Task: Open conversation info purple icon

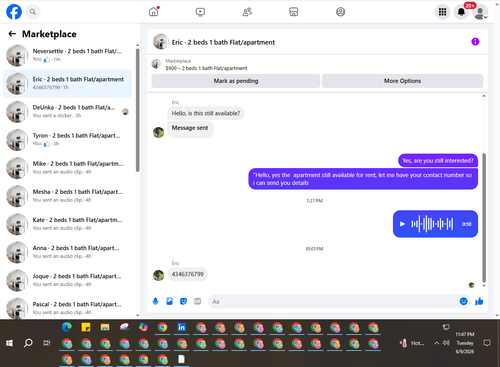Action: point(475,42)
